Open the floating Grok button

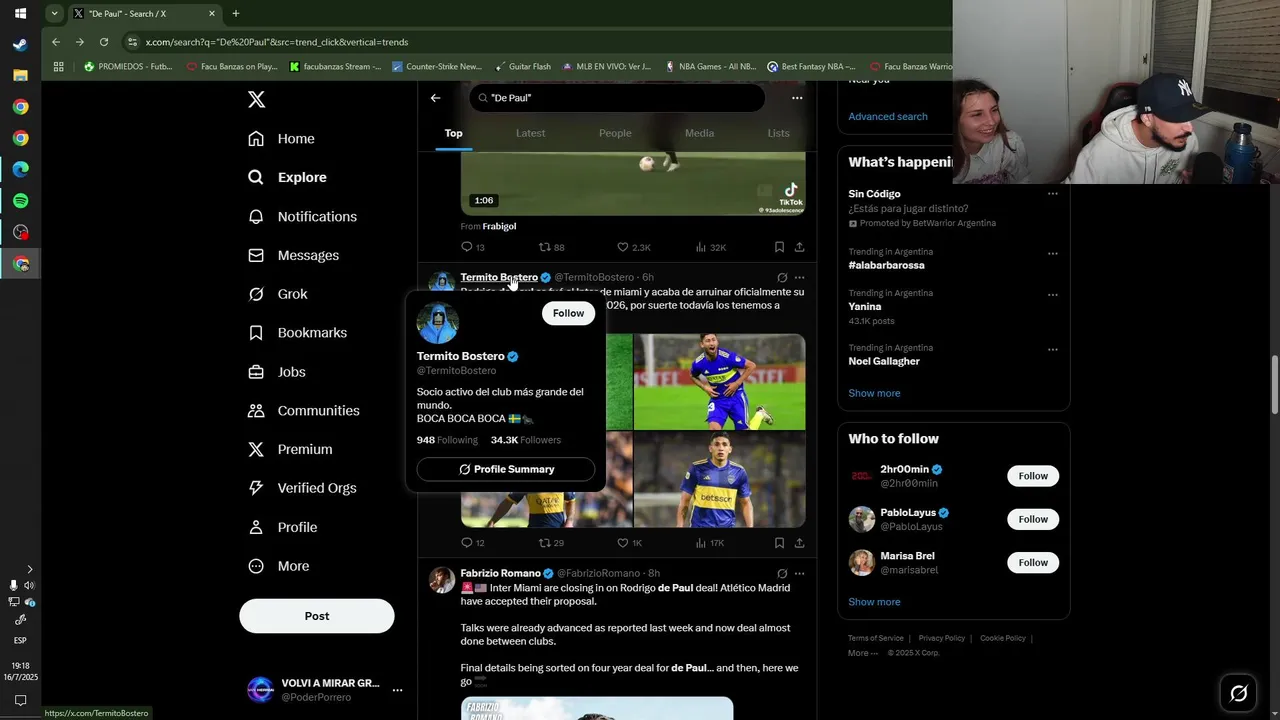click(1238, 693)
